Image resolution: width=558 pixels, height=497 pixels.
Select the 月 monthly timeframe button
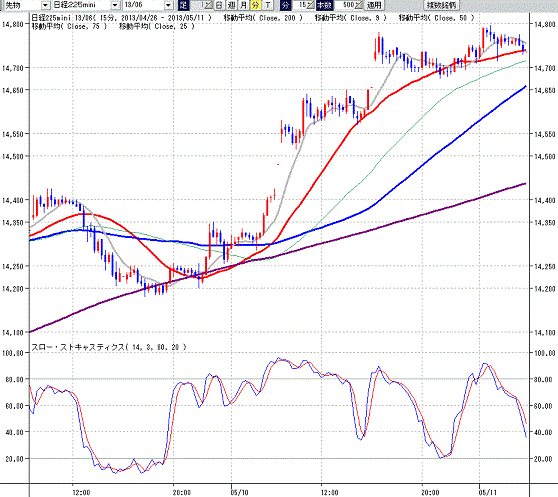click(243, 5)
